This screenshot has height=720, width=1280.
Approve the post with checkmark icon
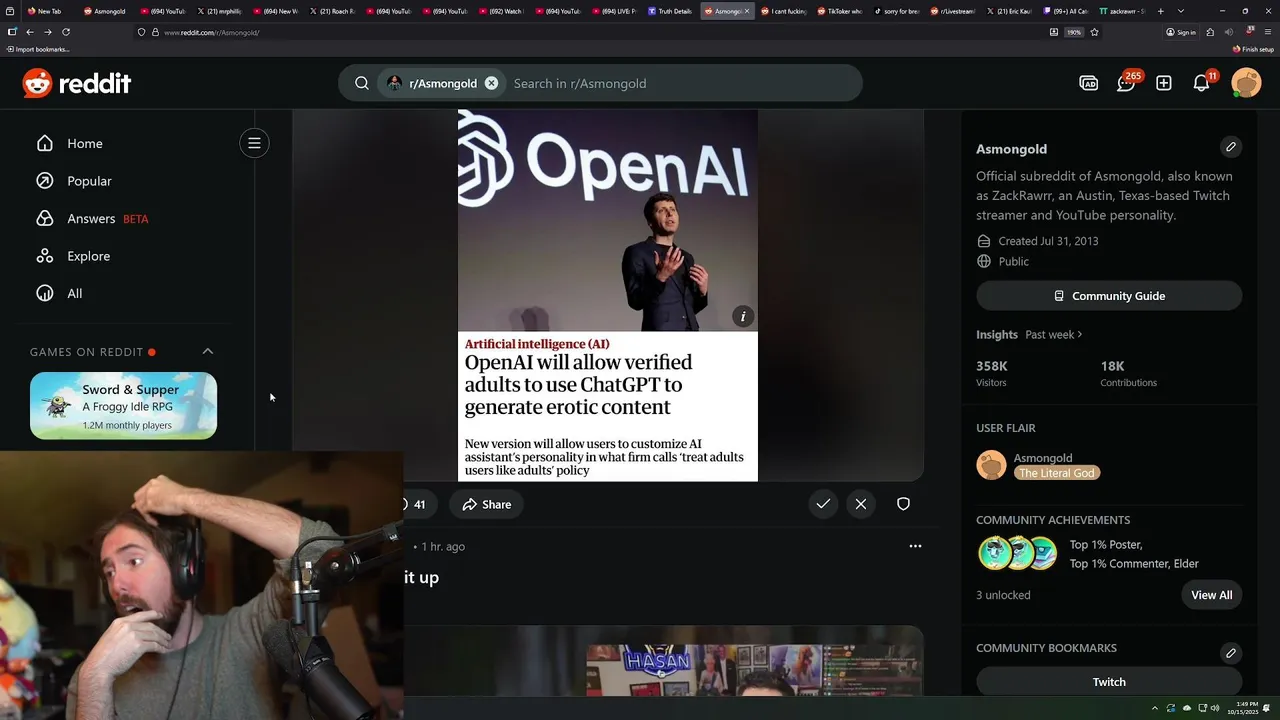(x=823, y=504)
